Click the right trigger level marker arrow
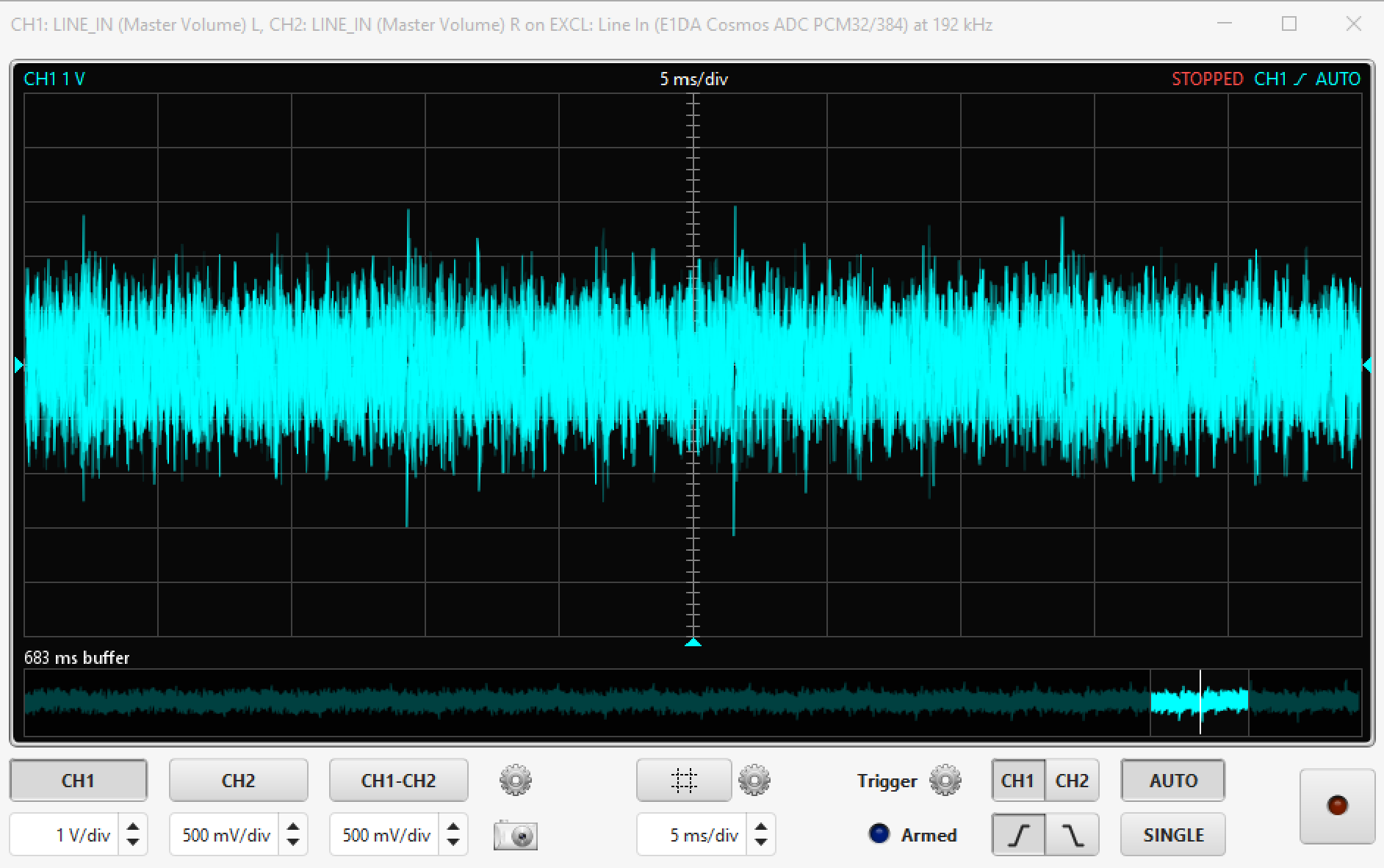1384x868 pixels. (1366, 364)
